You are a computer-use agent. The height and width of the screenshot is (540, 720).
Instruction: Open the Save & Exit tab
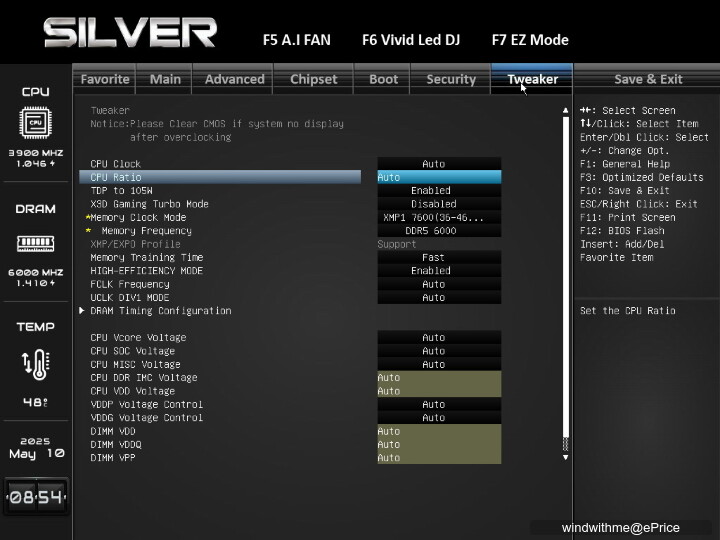point(648,79)
